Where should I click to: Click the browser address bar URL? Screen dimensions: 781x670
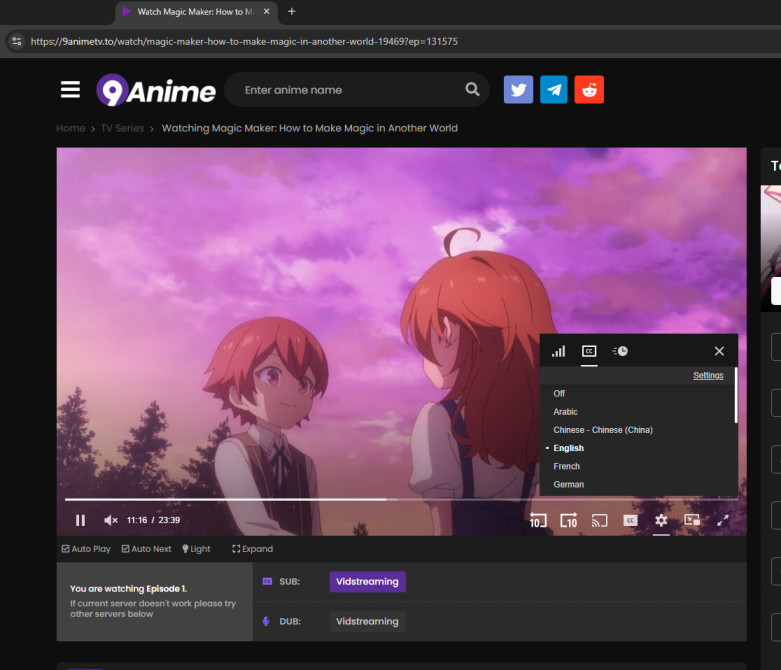pos(244,41)
